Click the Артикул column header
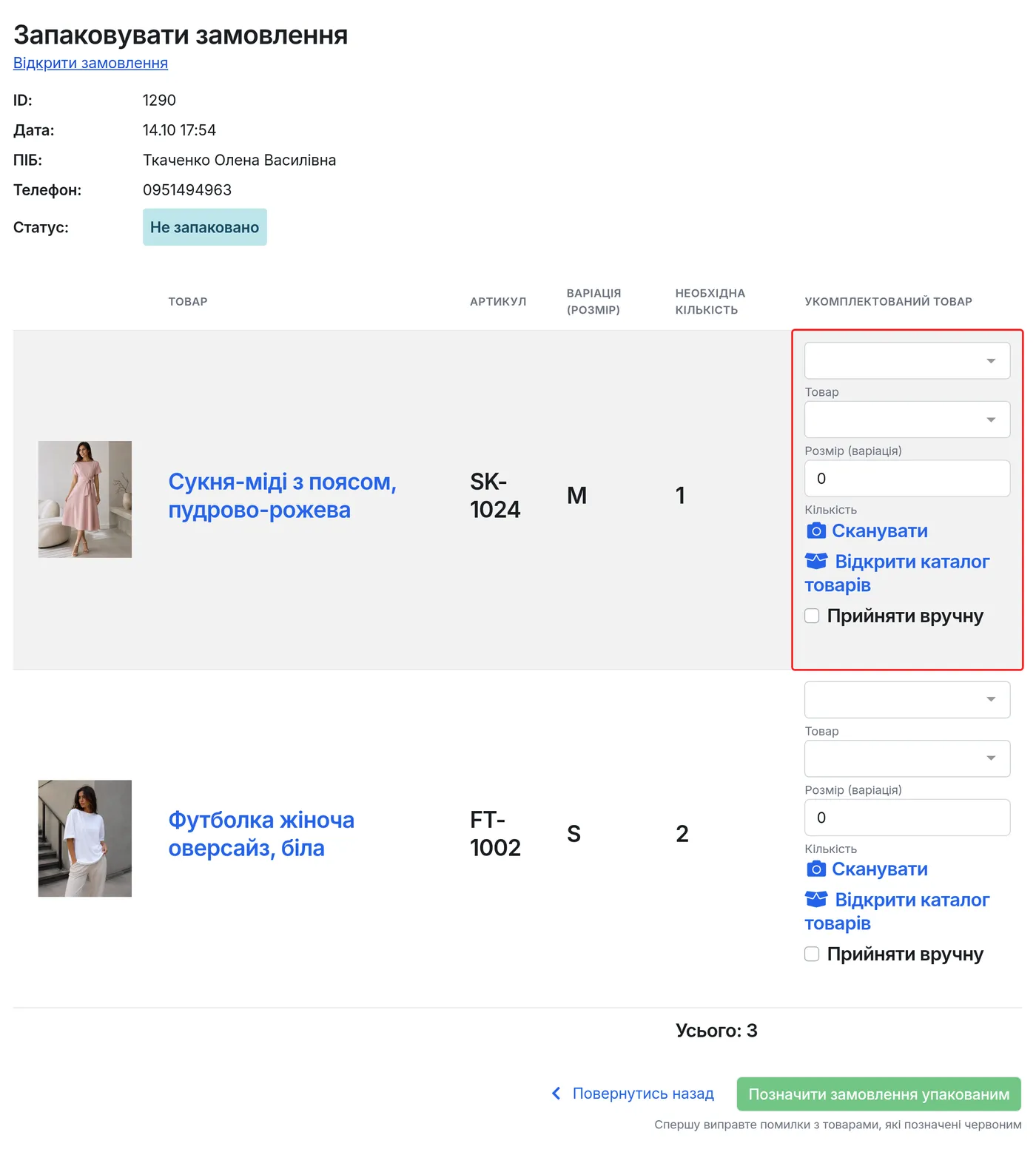This screenshot has width=1036, height=1152. click(498, 302)
